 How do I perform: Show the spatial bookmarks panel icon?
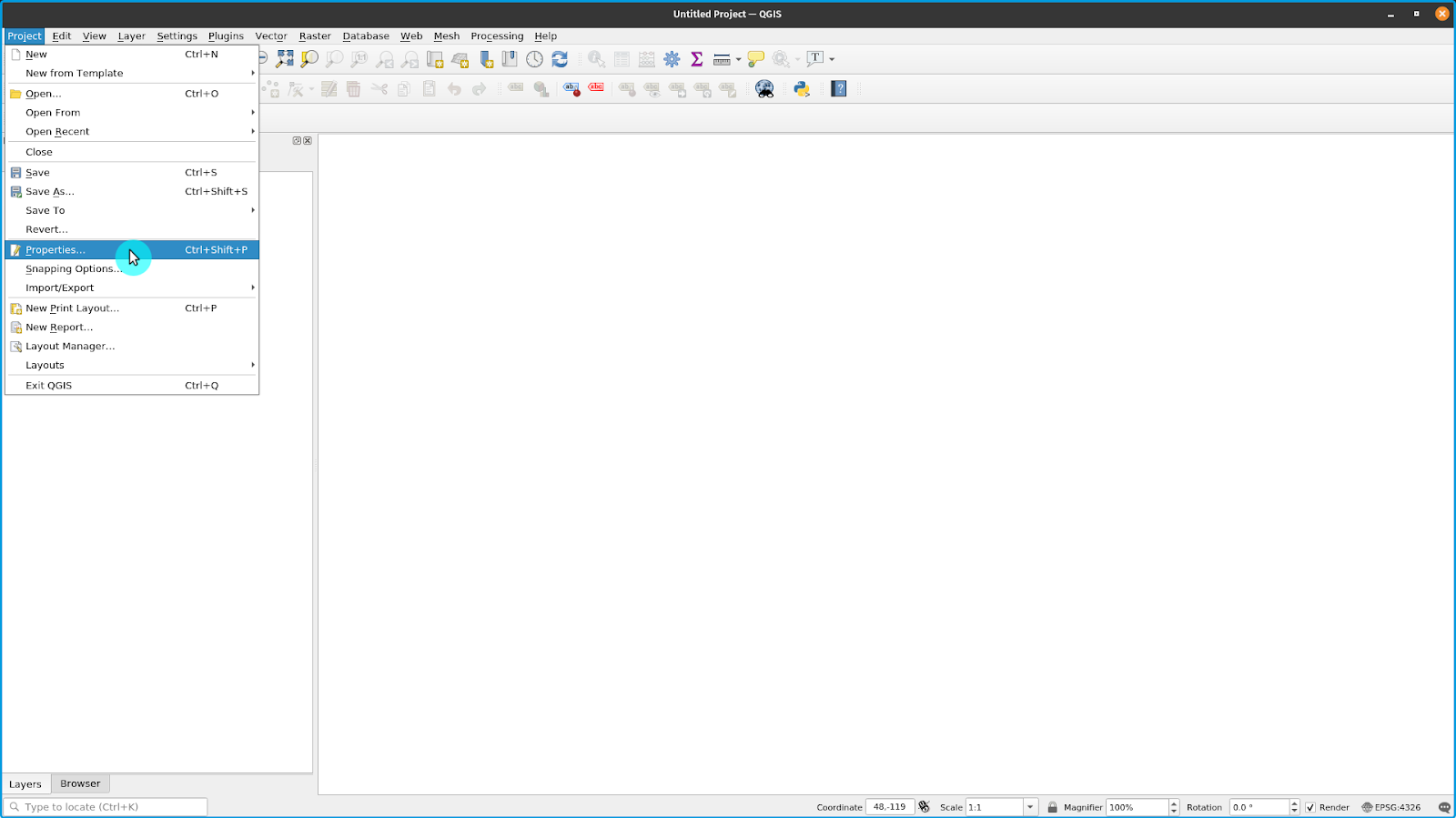click(510, 58)
